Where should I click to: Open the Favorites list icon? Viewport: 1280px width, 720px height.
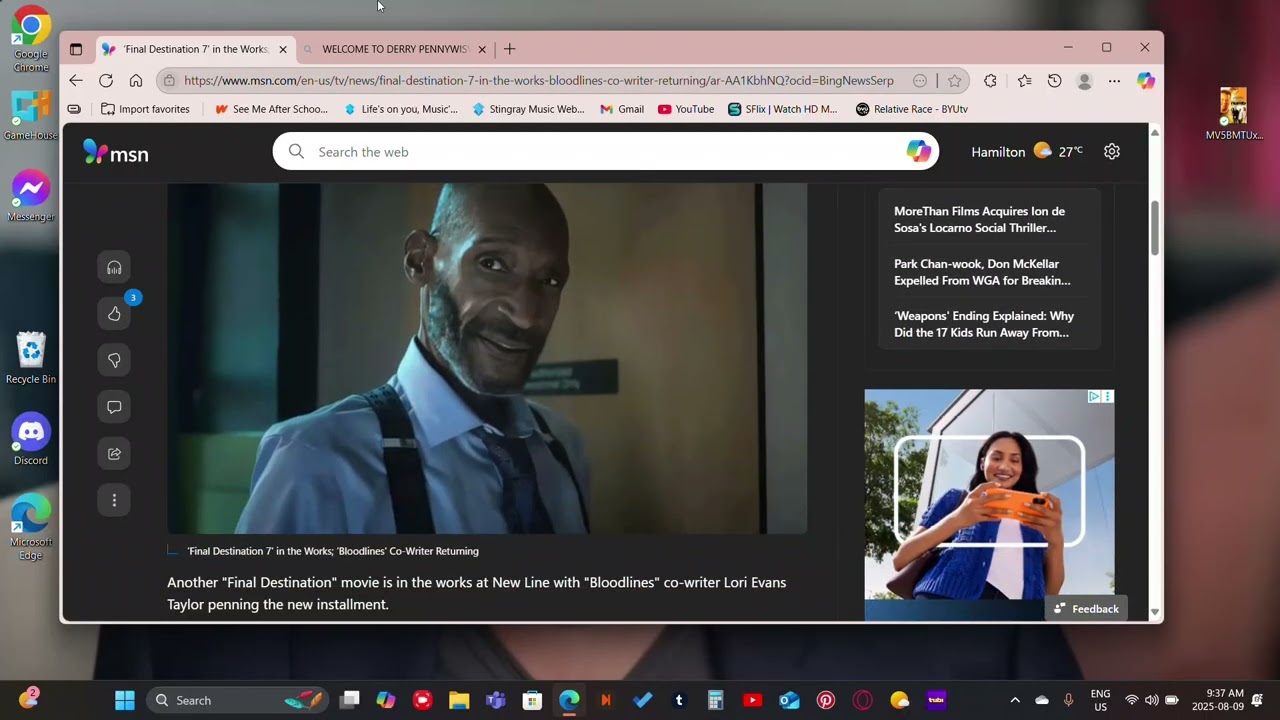(x=1024, y=81)
